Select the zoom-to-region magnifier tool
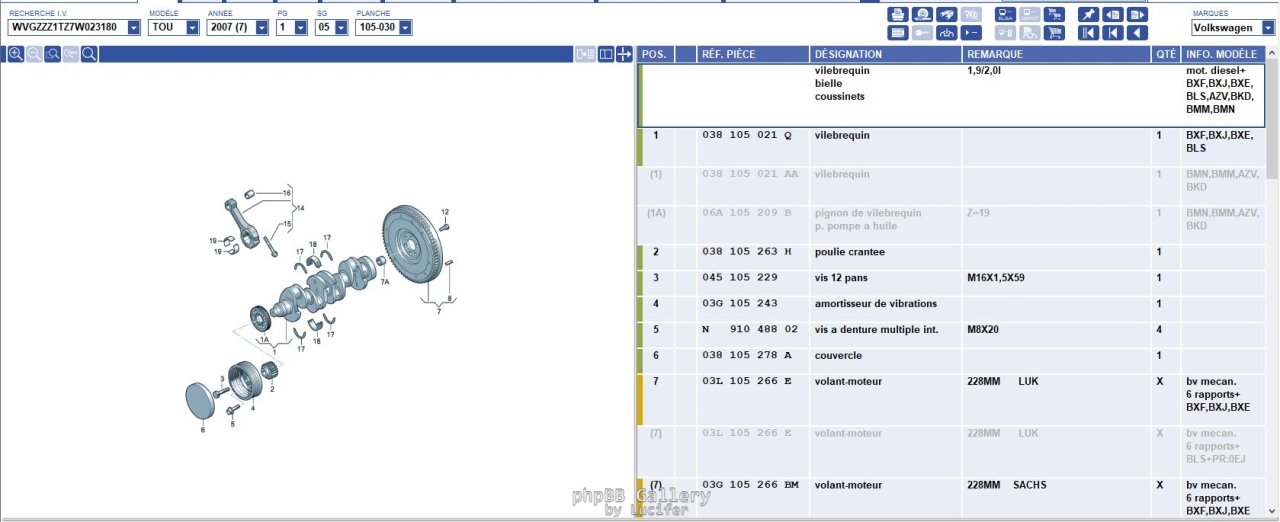The image size is (1280, 522). pyautogui.click(x=53, y=54)
